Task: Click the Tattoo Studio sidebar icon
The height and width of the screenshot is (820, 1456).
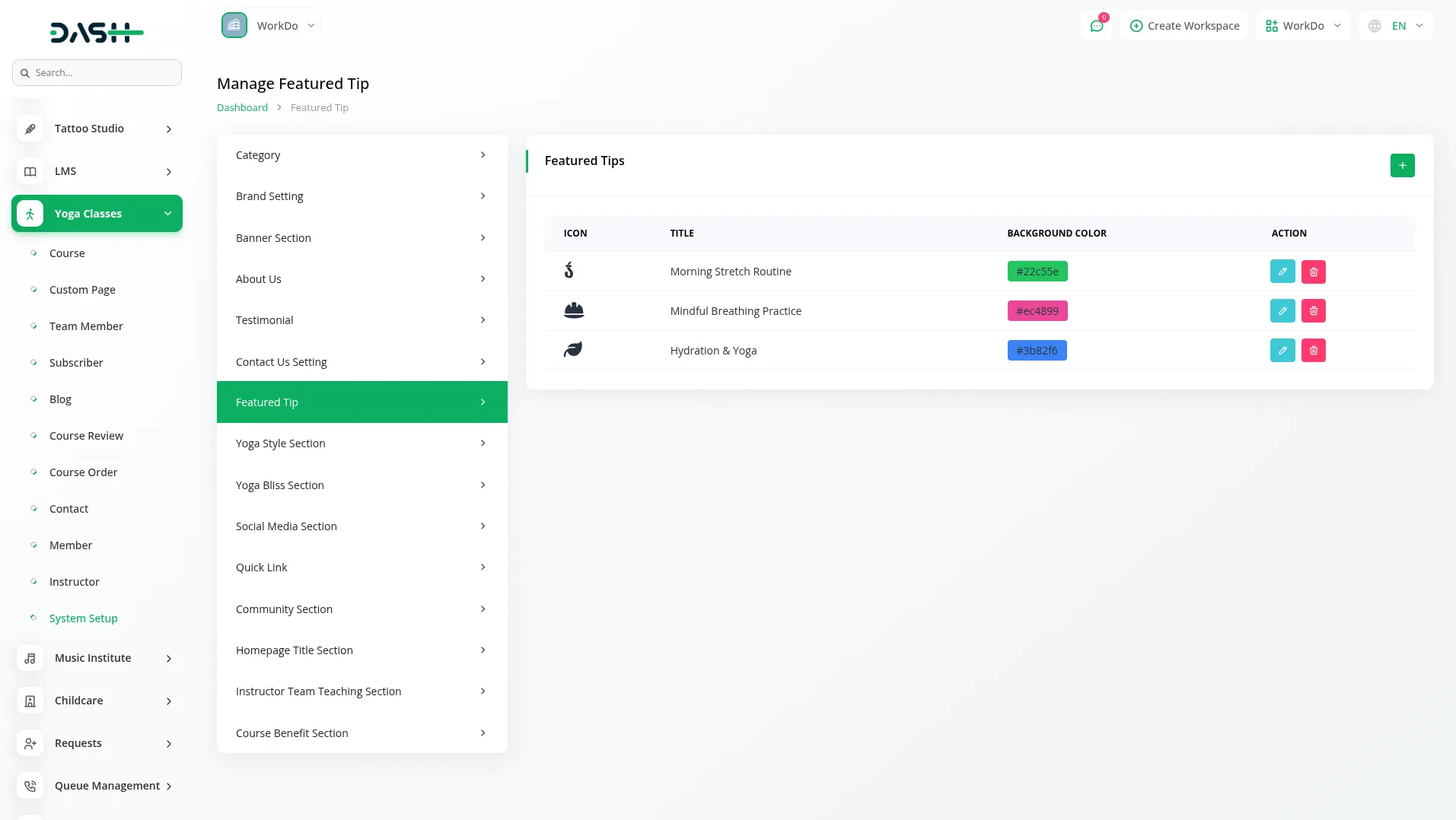Action: point(30,129)
